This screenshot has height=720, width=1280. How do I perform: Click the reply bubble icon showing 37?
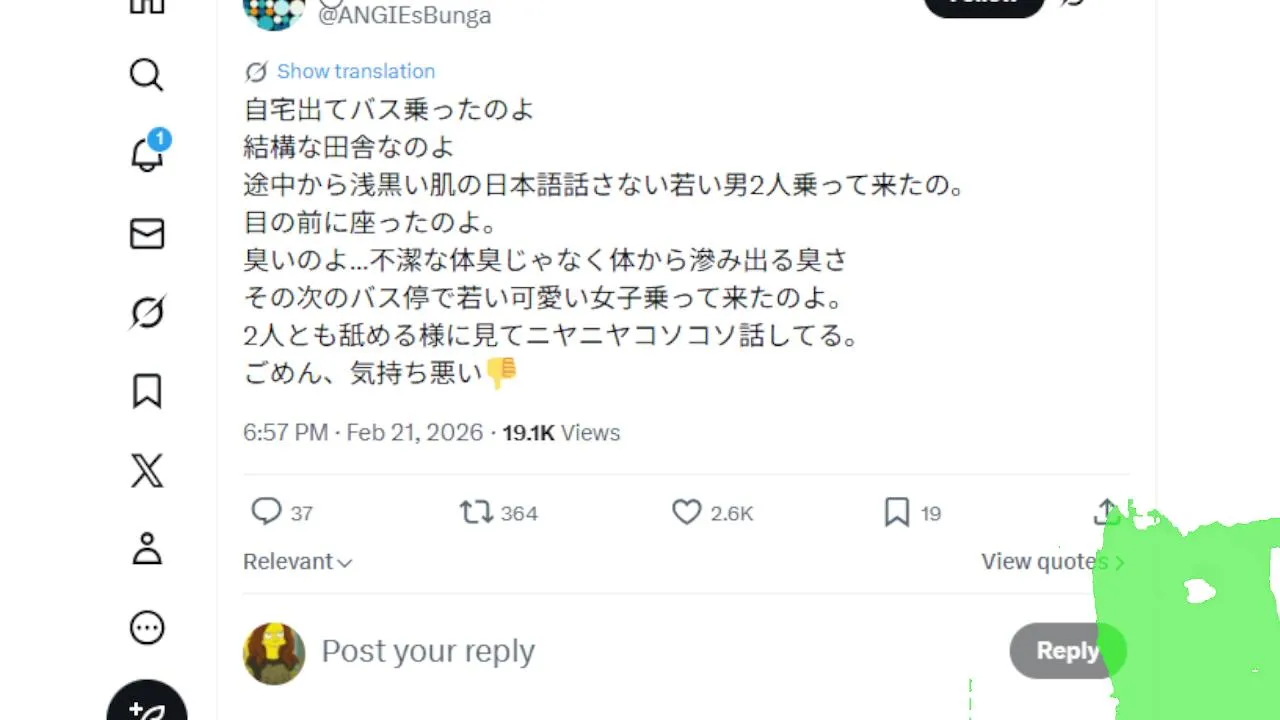tap(266, 512)
